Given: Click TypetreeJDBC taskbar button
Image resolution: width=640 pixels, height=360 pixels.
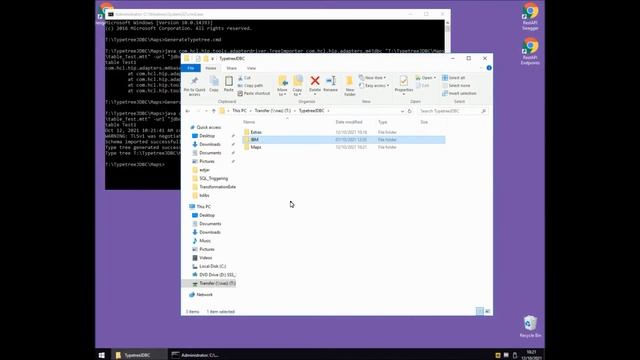Looking at the screenshot, I should 139,355.
